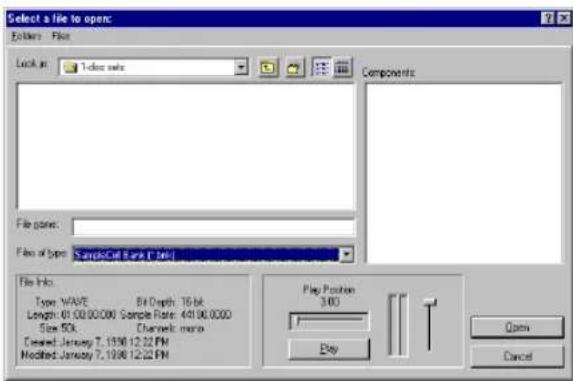Click the Sample Rate value text

pyautogui.click(x=206, y=315)
